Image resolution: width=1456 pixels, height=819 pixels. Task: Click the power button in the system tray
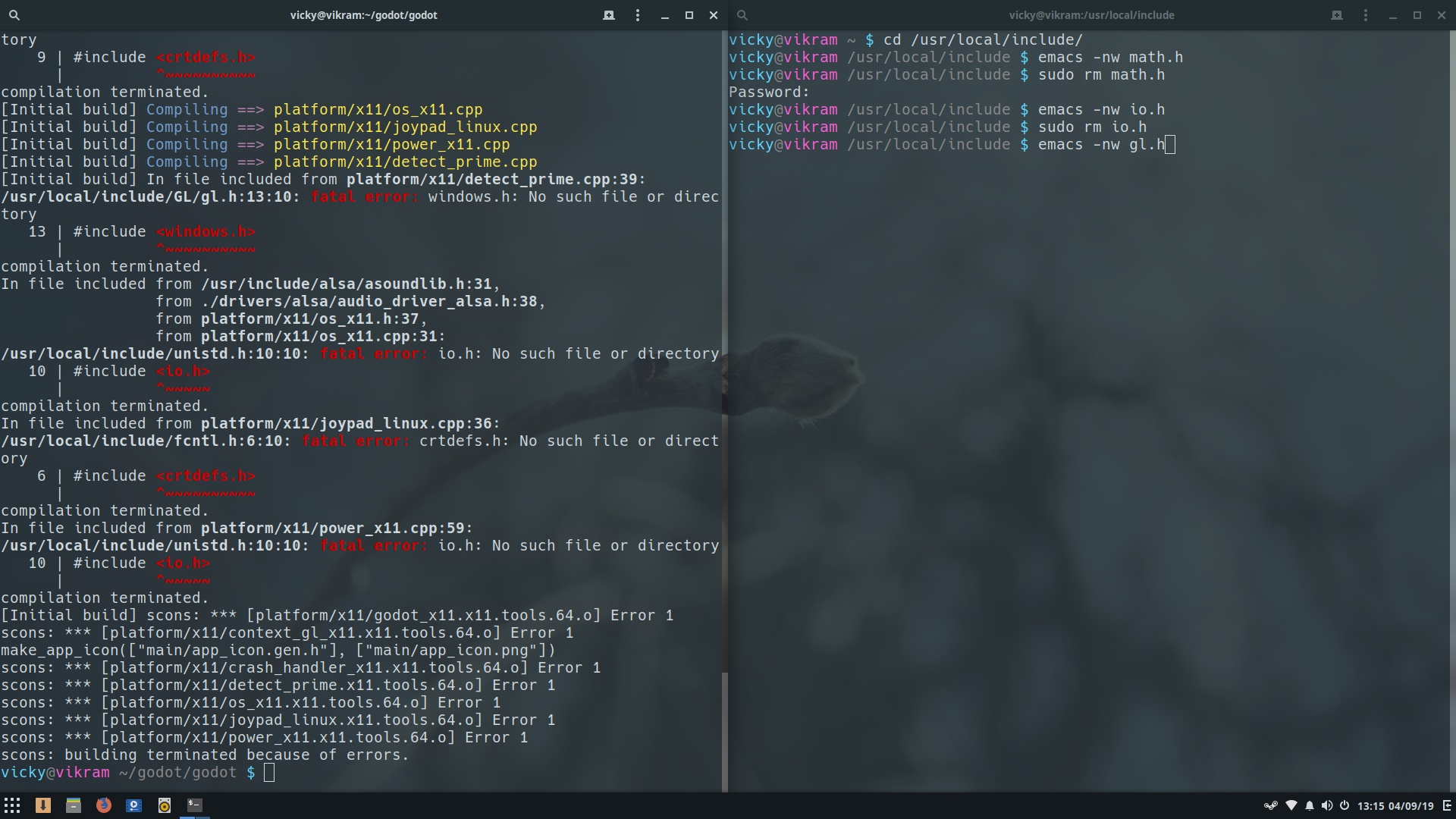point(1343,806)
